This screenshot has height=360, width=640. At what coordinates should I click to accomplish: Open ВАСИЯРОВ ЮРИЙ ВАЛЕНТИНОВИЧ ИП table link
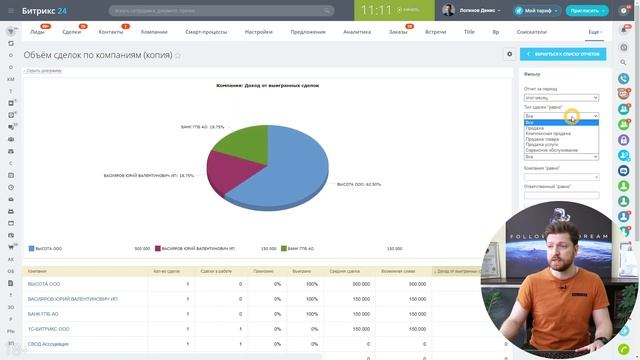(x=73, y=299)
